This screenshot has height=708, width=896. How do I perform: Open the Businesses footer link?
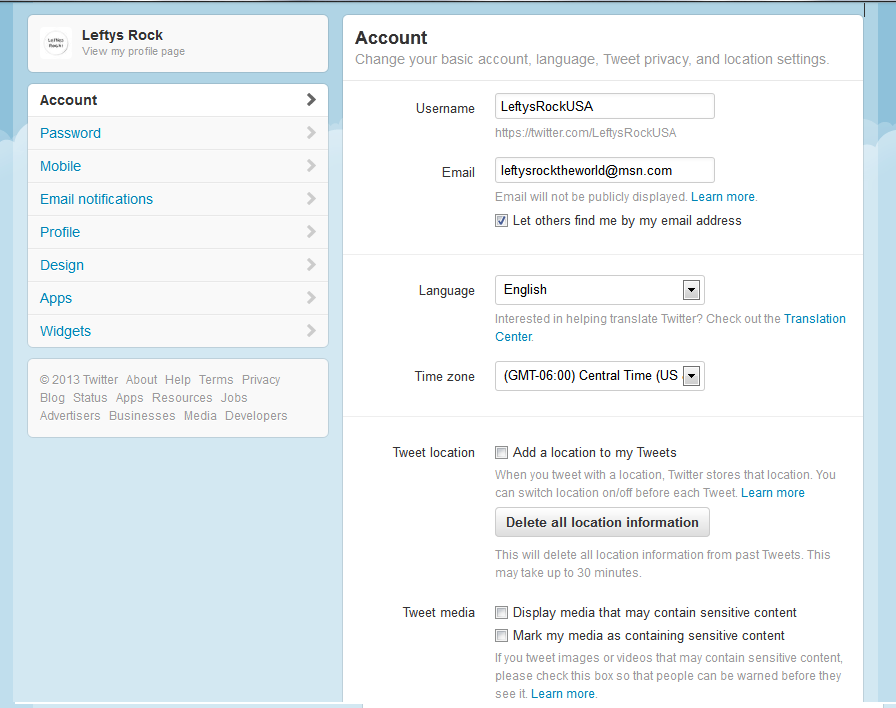coord(142,416)
